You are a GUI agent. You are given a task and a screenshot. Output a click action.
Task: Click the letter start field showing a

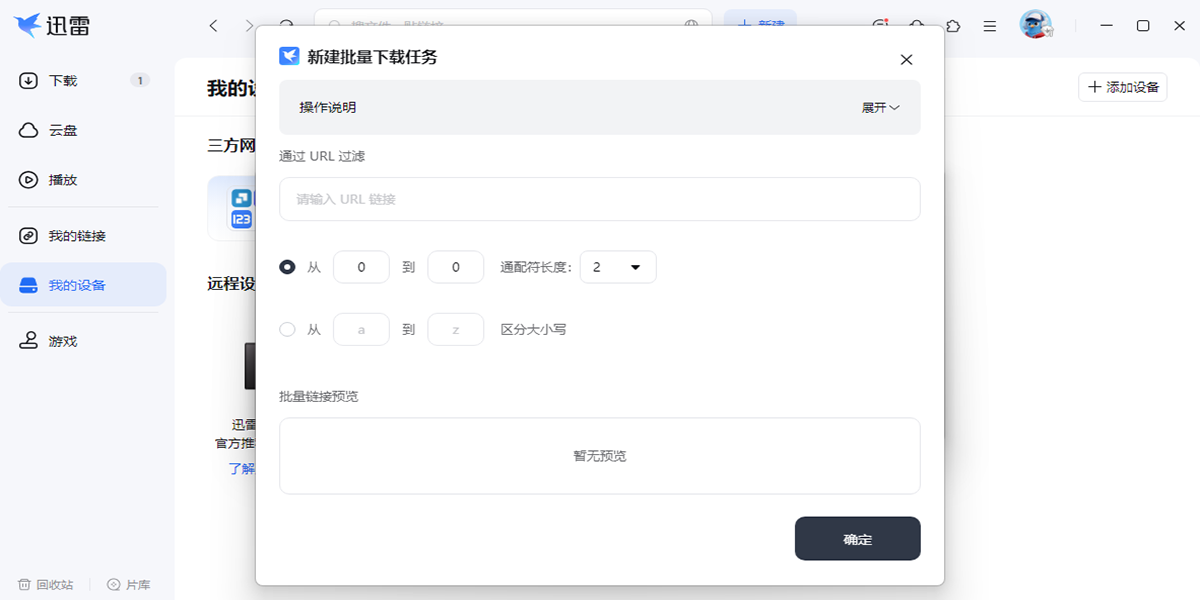[361, 329]
